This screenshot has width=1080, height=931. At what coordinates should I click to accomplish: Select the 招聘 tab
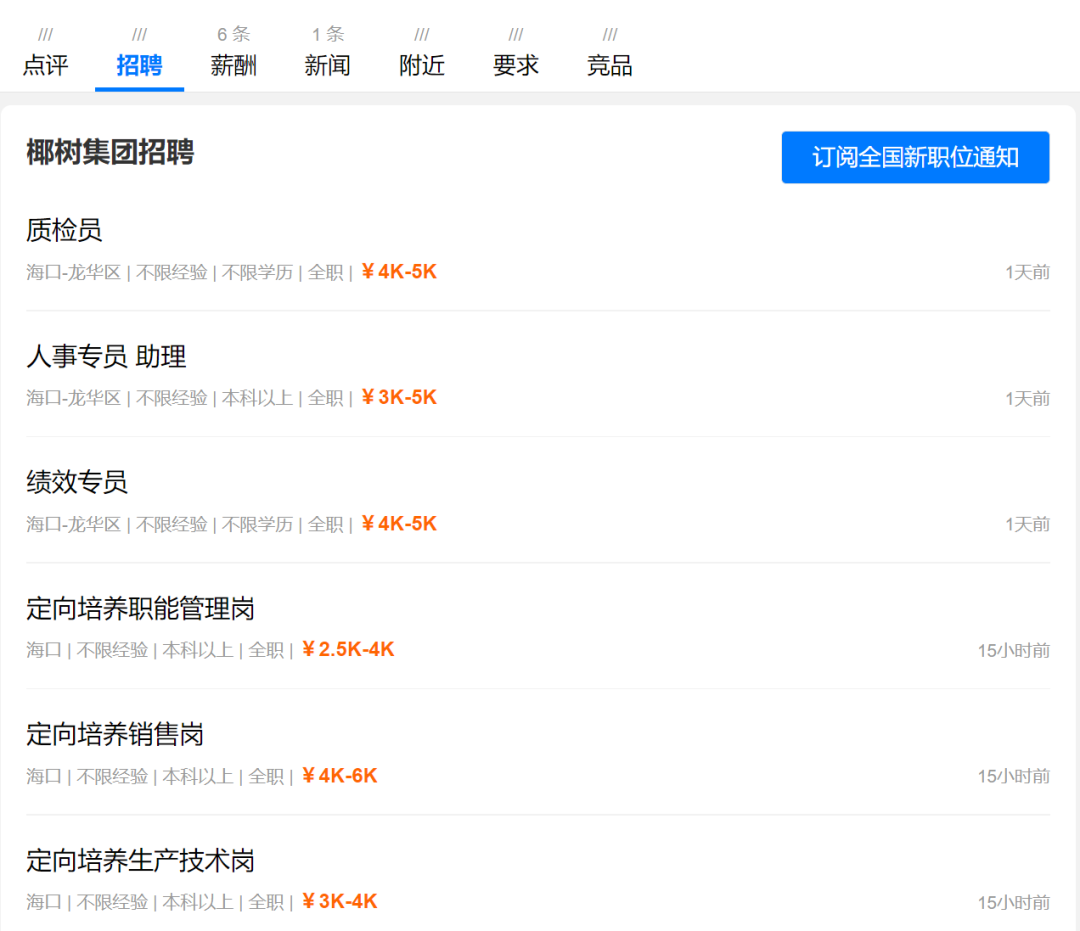[x=139, y=66]
